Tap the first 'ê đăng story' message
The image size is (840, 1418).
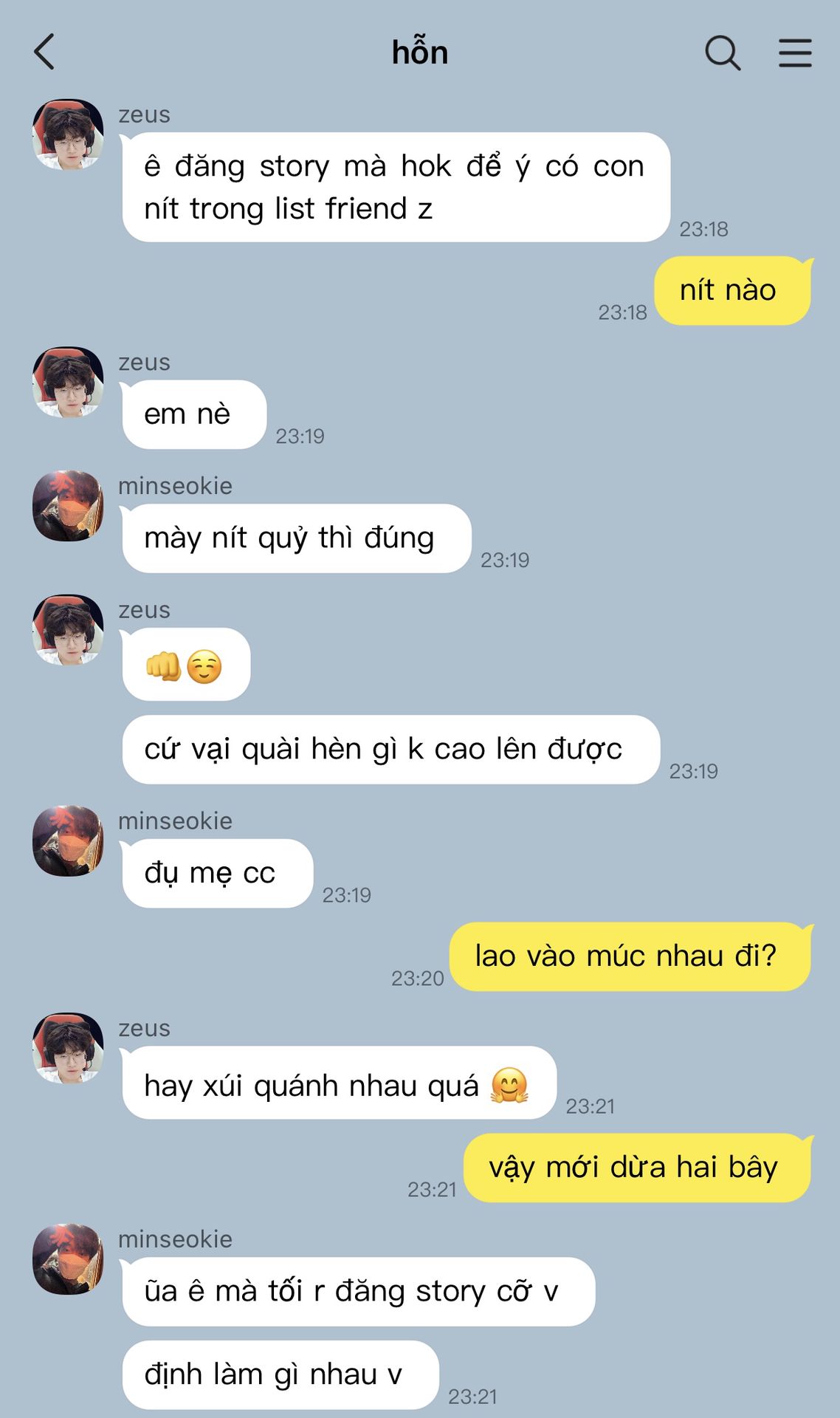[x=396, y=187]
